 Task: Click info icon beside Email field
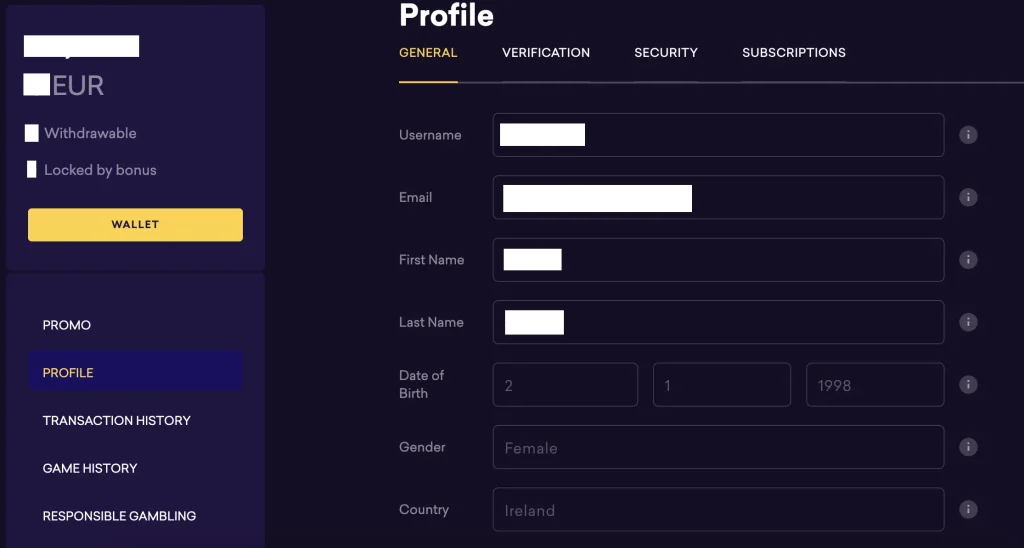pyautogui.click(x=968, y=197)
